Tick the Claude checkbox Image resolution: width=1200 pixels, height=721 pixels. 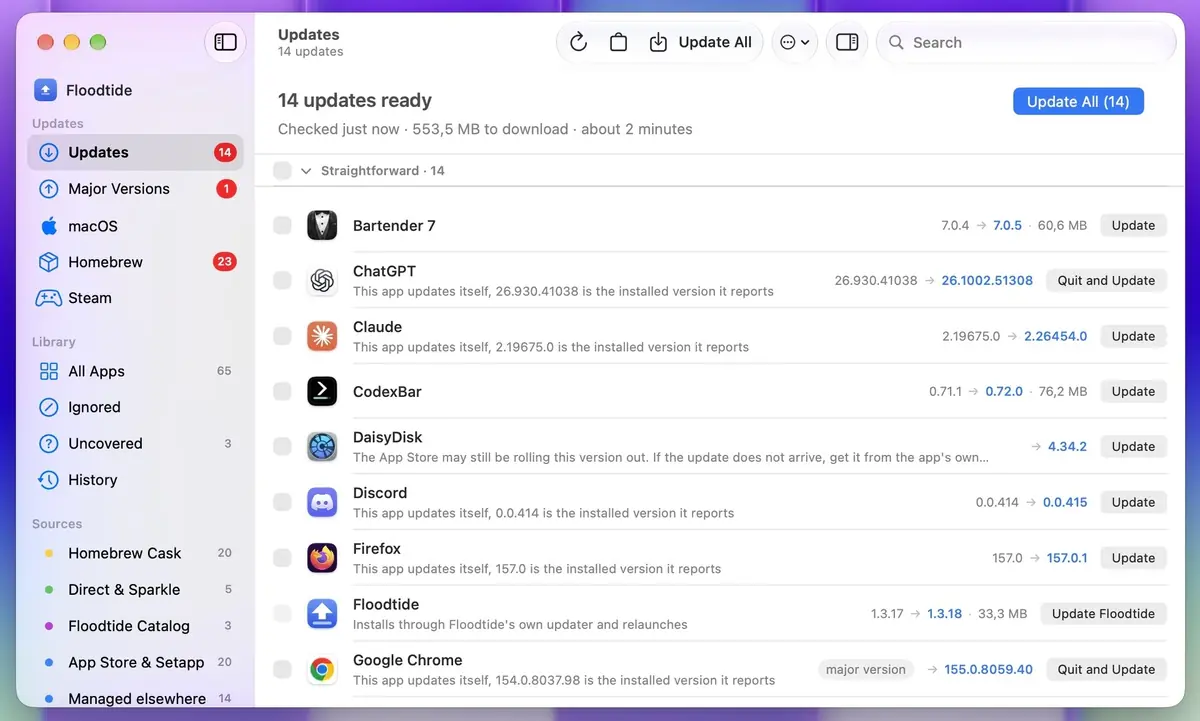pos(282,336)
